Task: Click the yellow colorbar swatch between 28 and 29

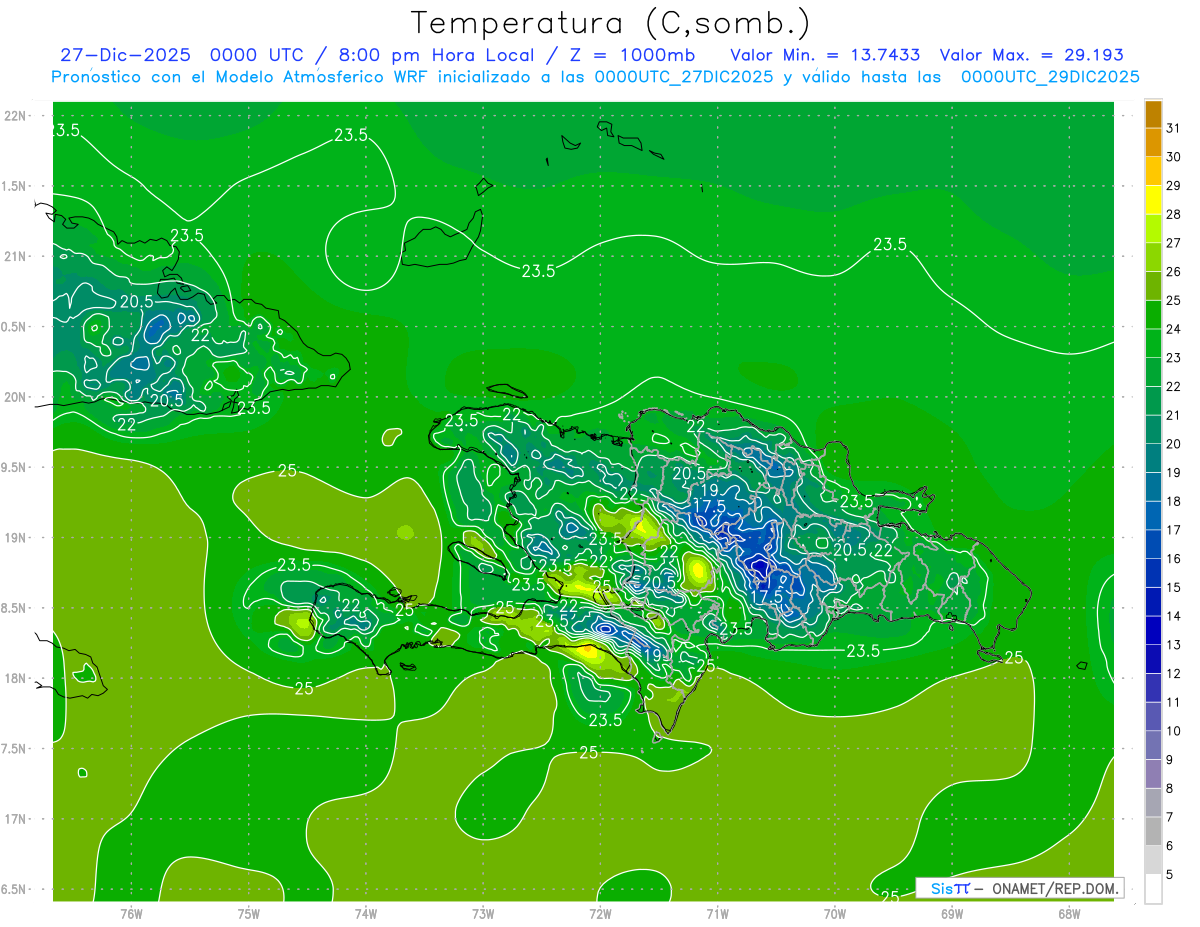Action: pyautogui.click(x=1153, y=199)
